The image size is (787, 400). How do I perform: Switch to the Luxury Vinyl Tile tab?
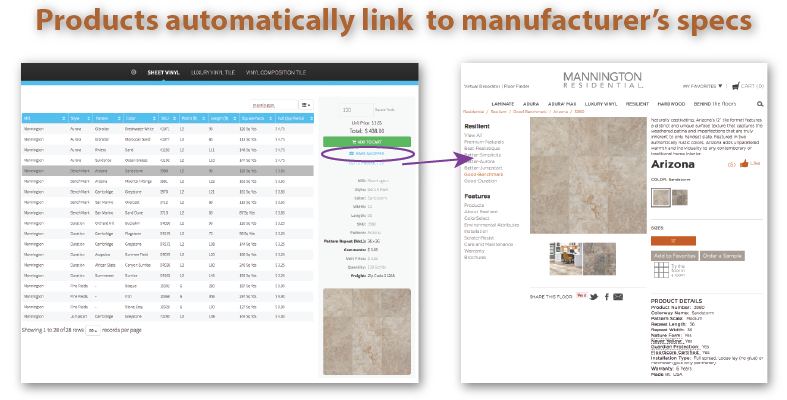pos(206,73)
